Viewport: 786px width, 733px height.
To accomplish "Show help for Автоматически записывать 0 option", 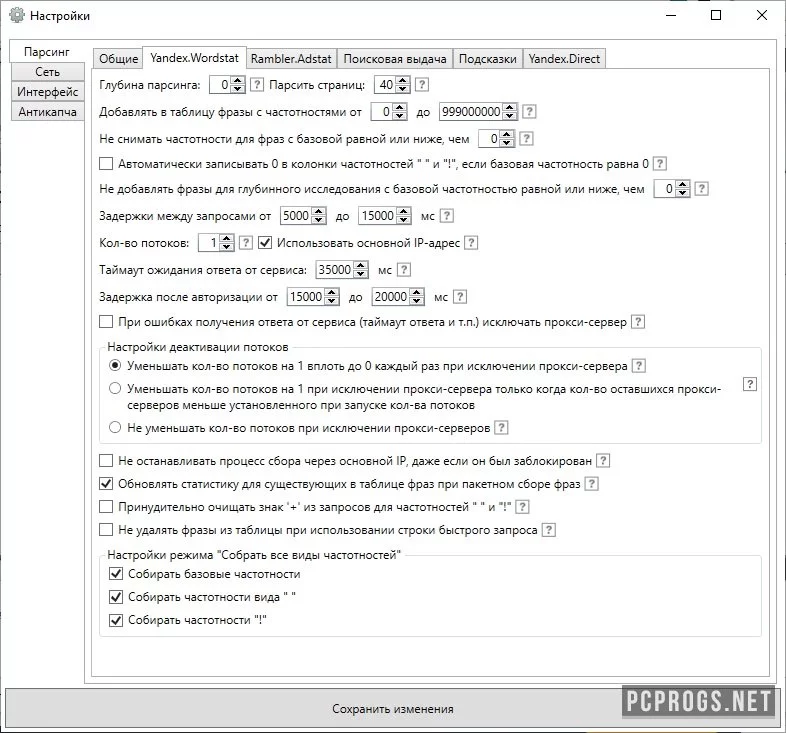I will (660, 163).
